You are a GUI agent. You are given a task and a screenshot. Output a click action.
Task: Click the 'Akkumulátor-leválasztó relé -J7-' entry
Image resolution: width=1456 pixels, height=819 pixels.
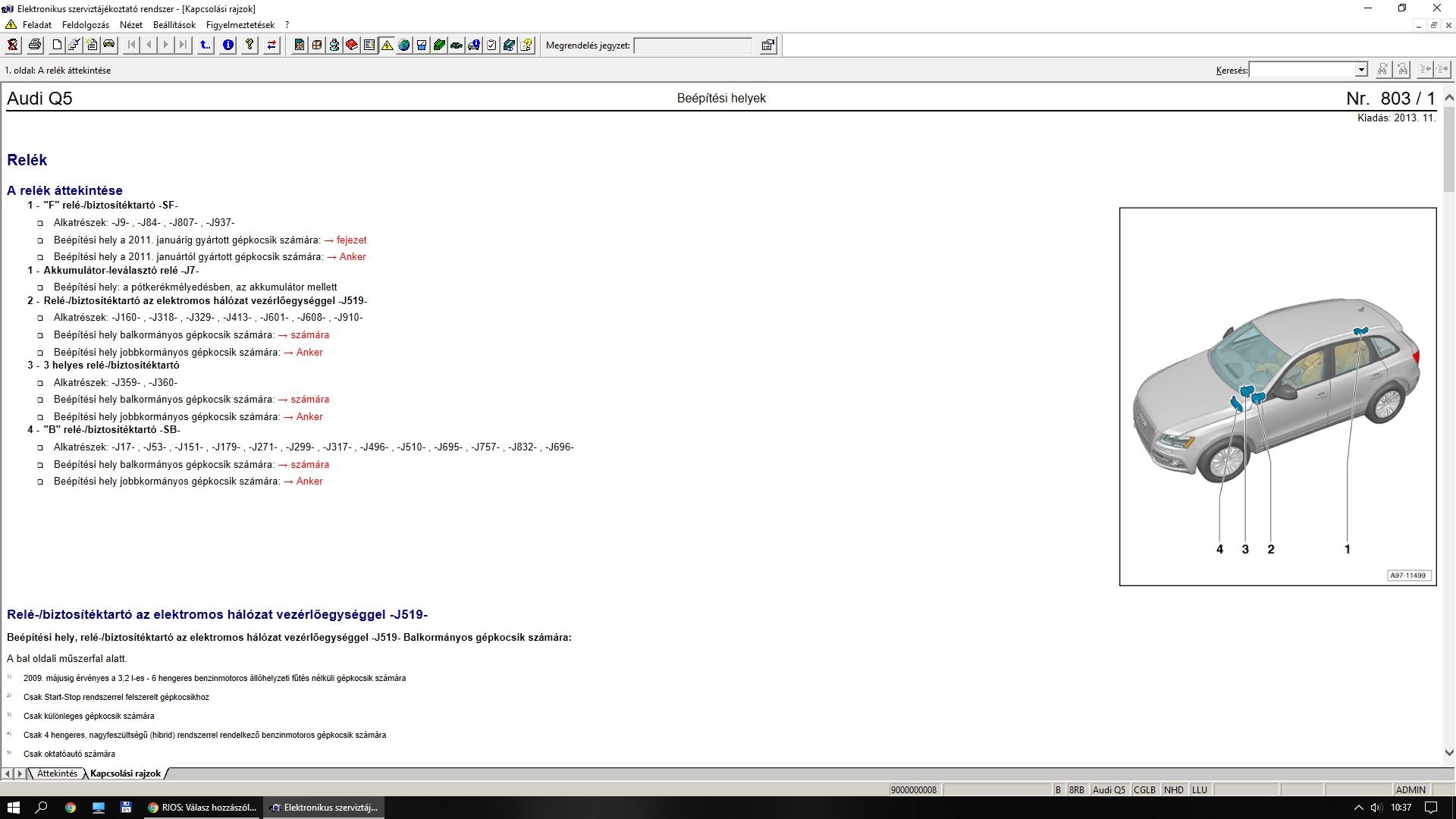pyautogui.click(x=121, y=270)
